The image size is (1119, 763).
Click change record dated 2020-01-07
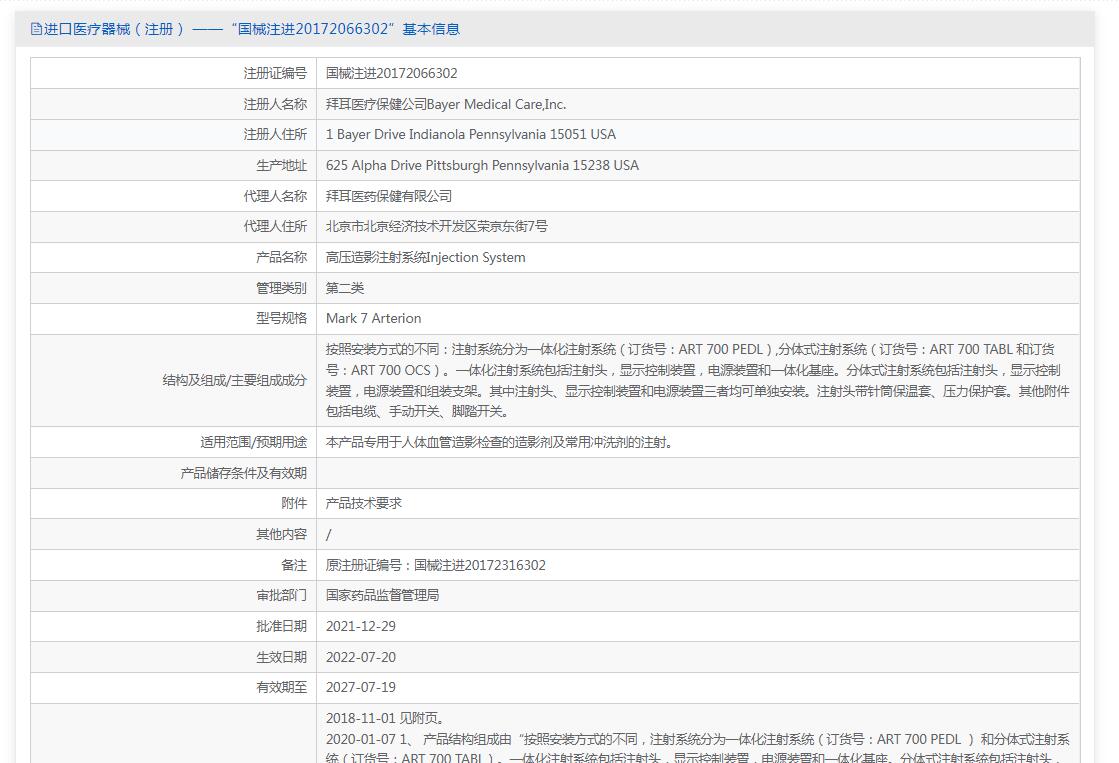(697, 748)
